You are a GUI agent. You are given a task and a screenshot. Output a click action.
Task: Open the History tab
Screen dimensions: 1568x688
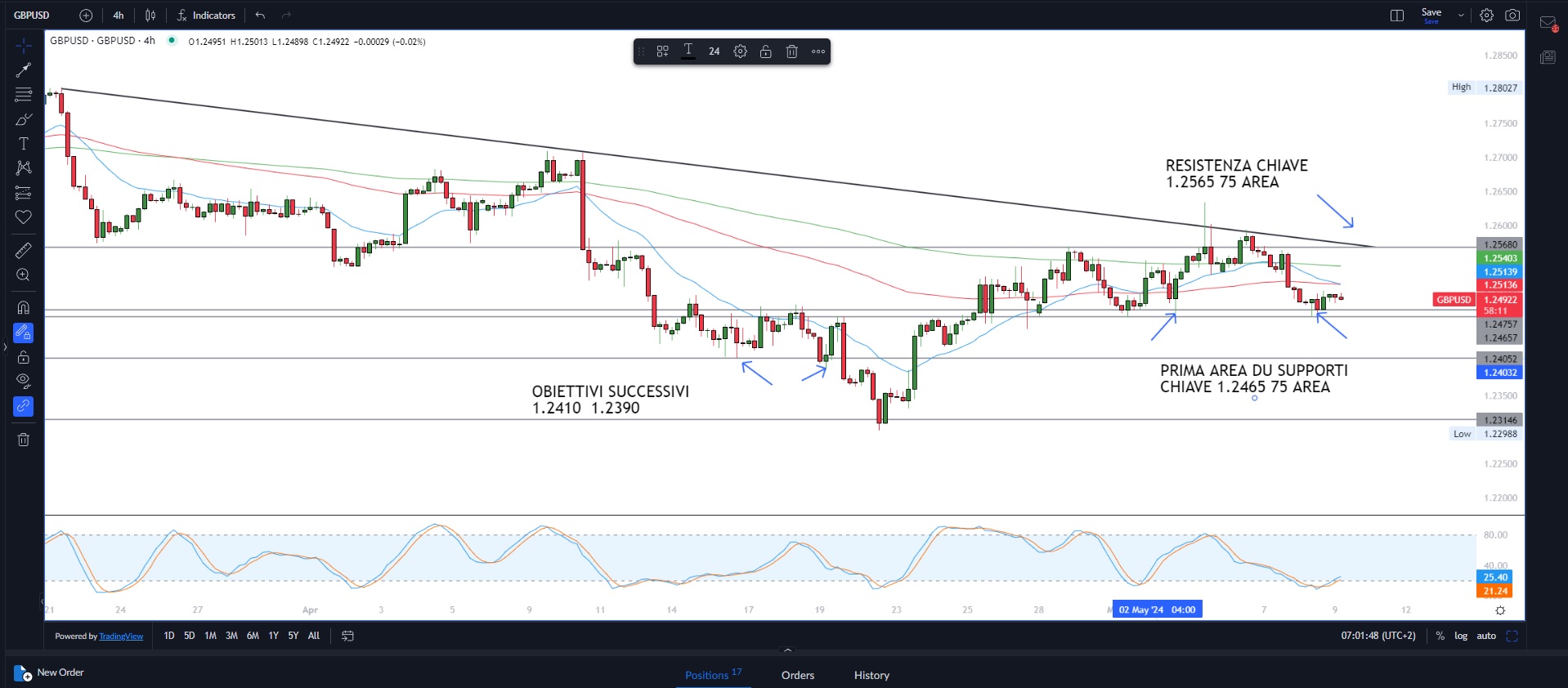(871, 675)
